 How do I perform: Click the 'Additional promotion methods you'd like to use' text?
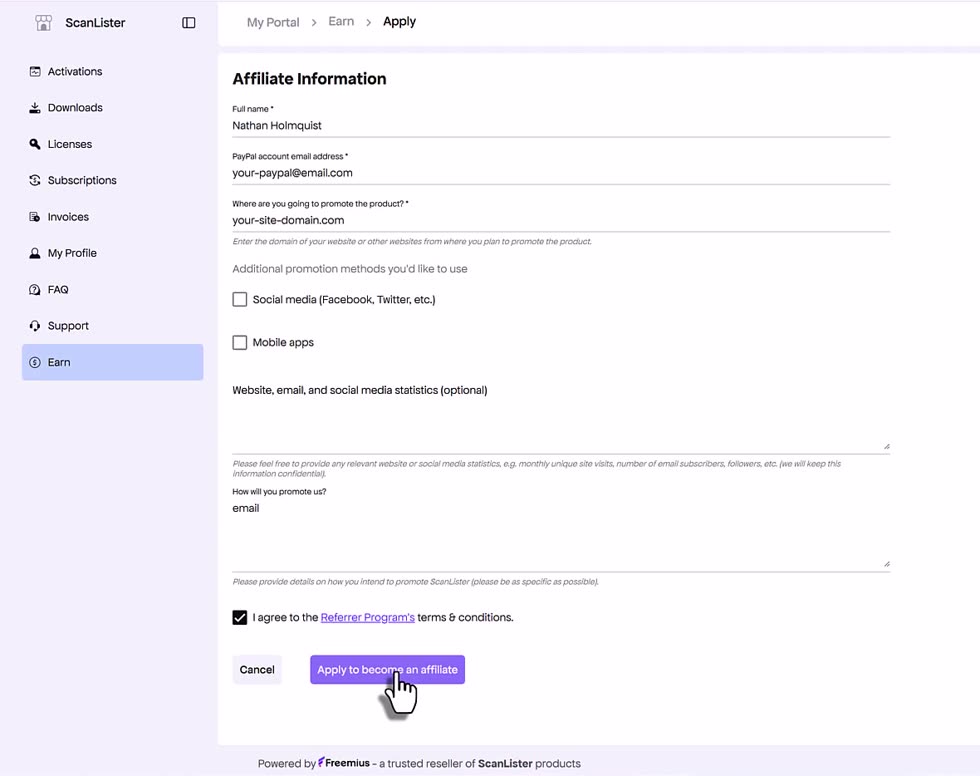(x=350, y=269)
